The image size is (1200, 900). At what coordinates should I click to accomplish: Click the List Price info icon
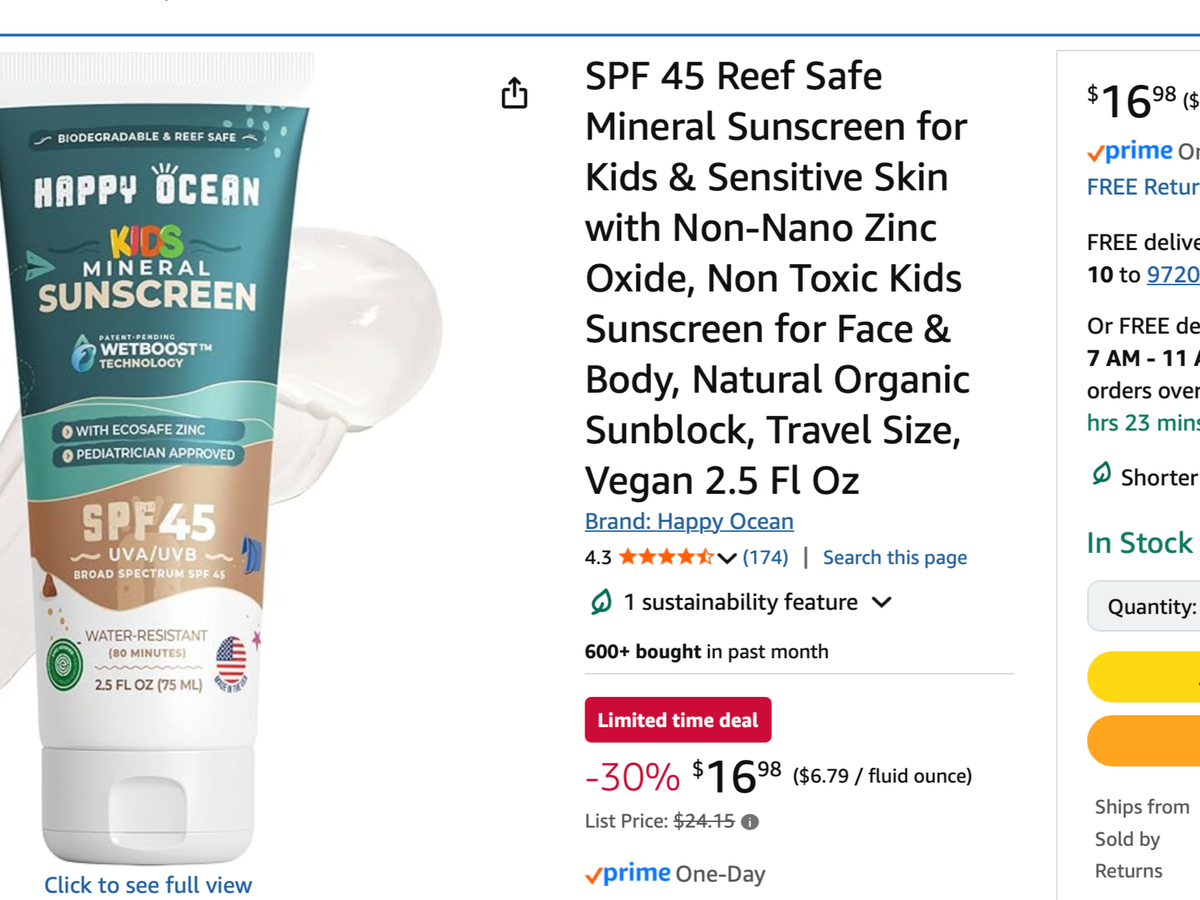pos(750,822)
